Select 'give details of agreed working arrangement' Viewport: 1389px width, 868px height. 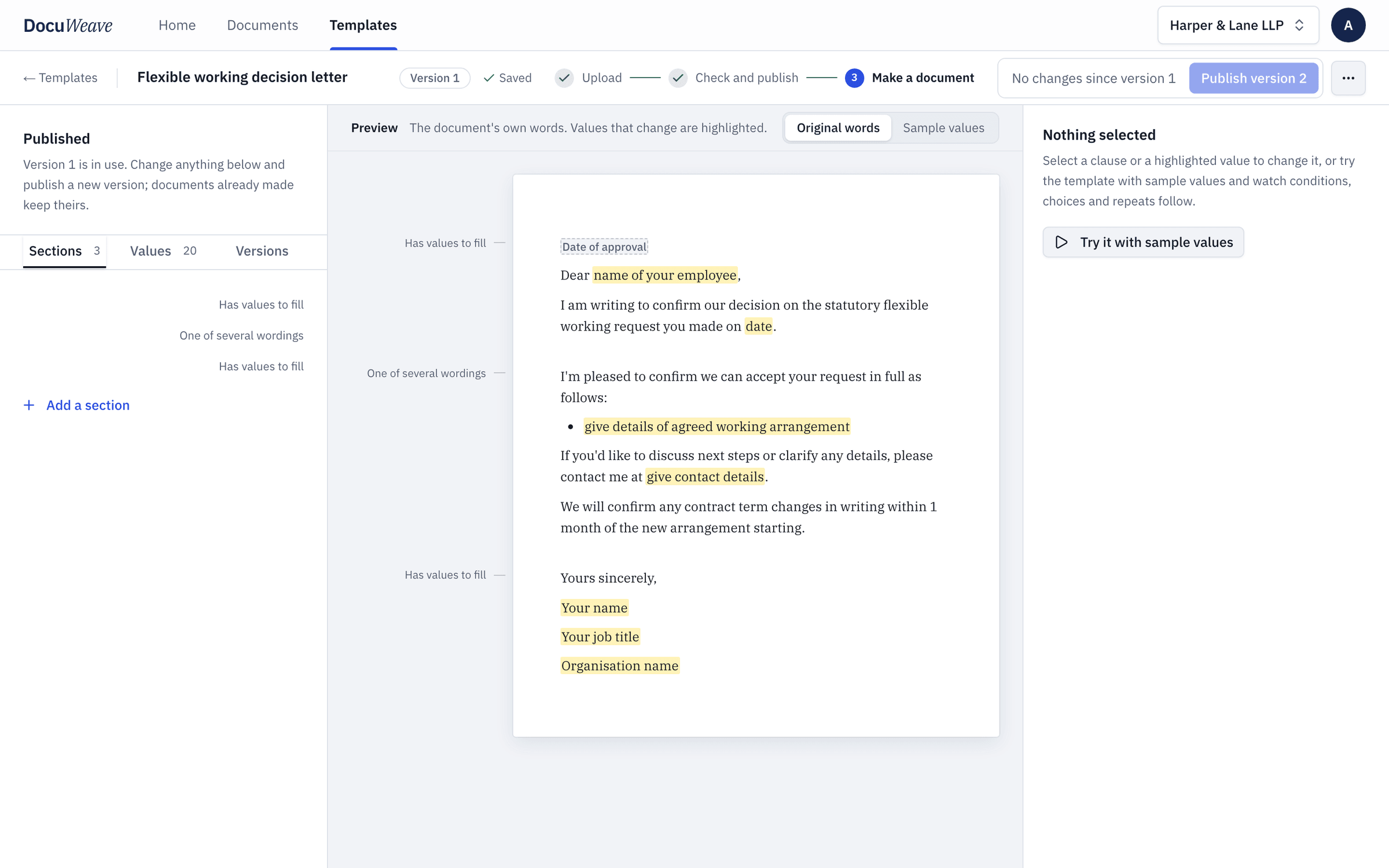click(x=716, y=427)
